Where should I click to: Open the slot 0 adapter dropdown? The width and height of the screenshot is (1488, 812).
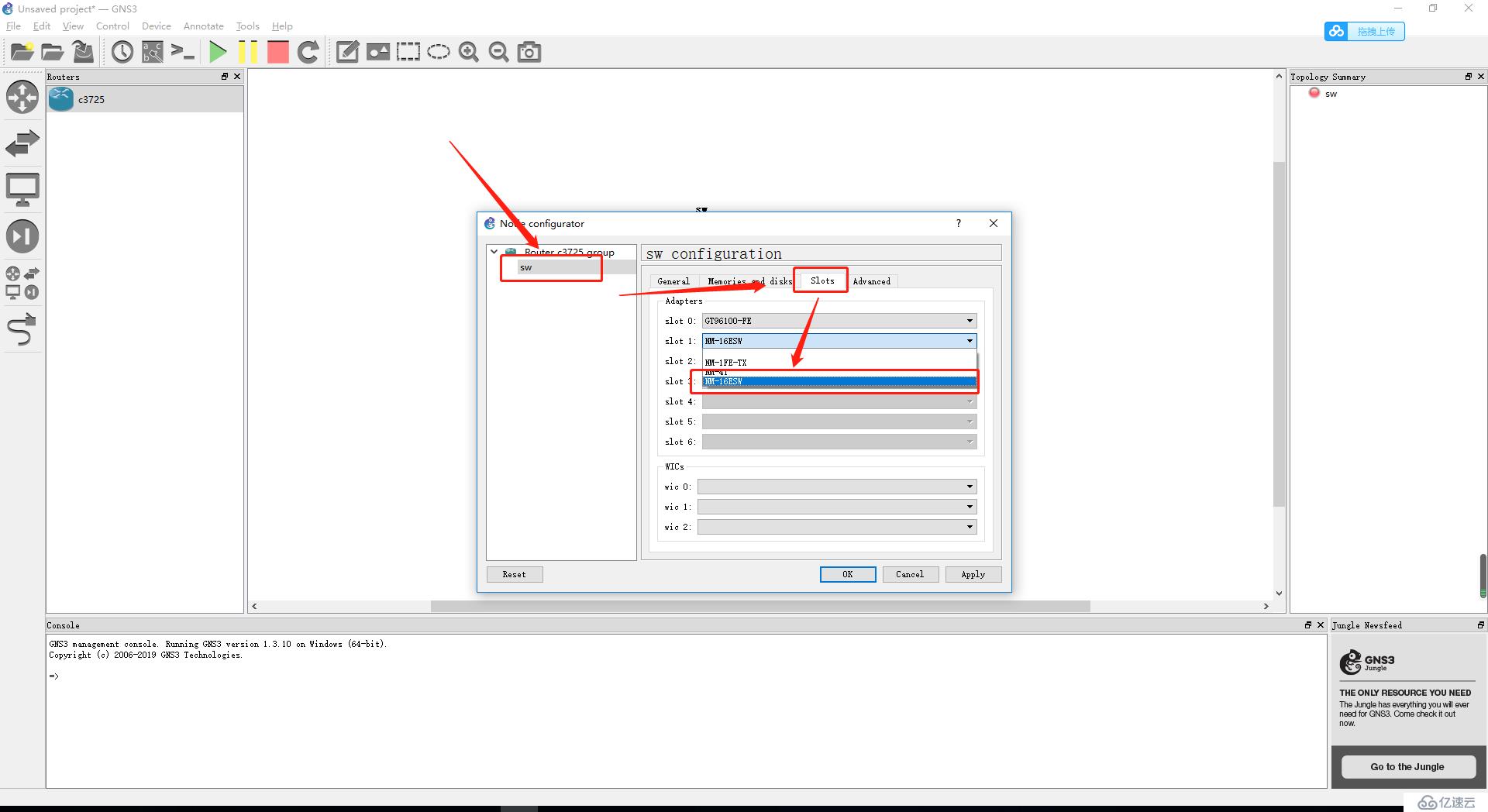839,321
